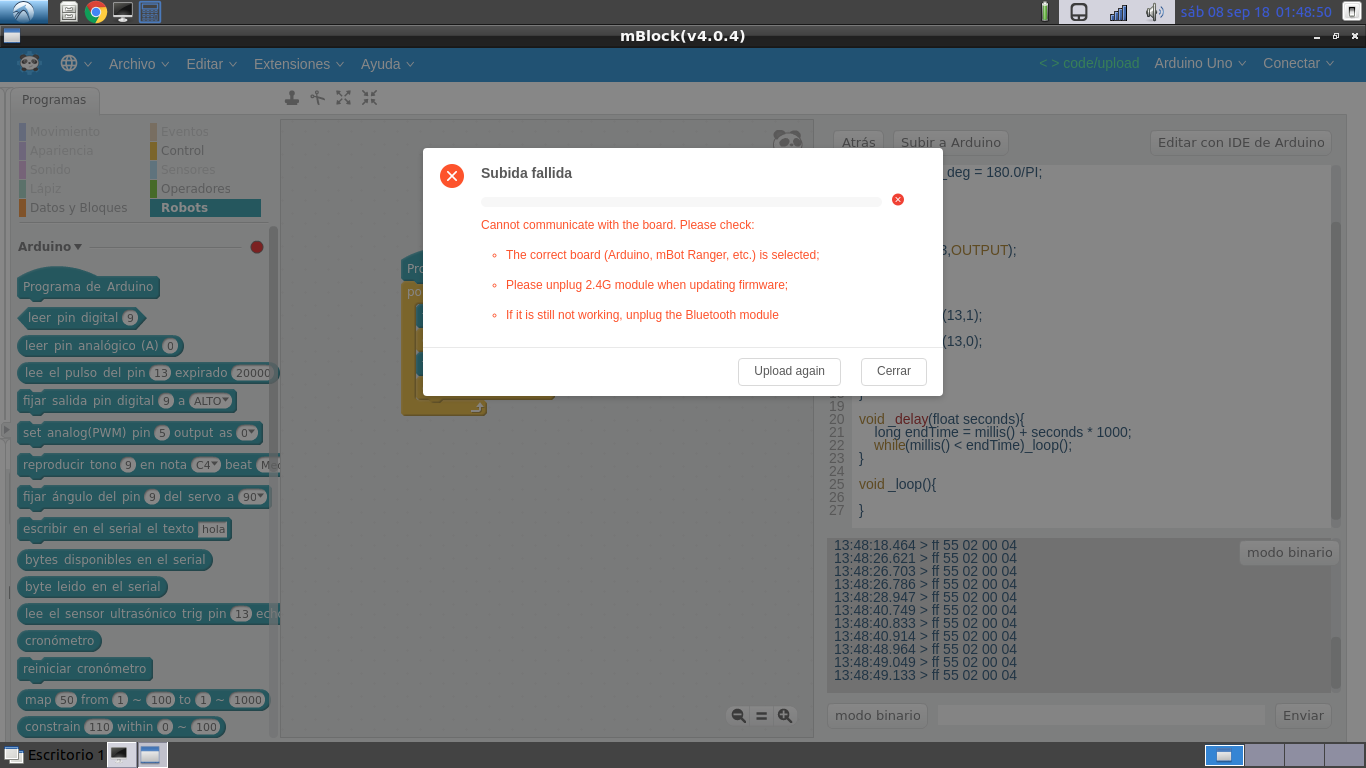Select the grow block tool
Viewport: 1366px width, 768px height.
coord(344,98)
